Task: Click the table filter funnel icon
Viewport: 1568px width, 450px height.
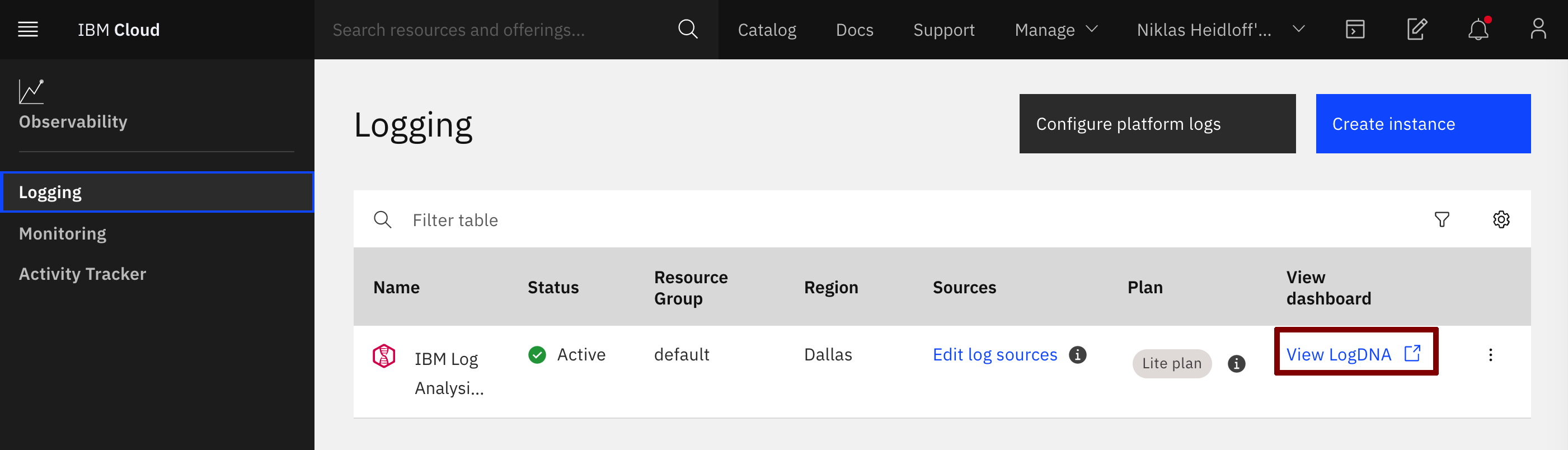Action: [x=1442, y=219]
